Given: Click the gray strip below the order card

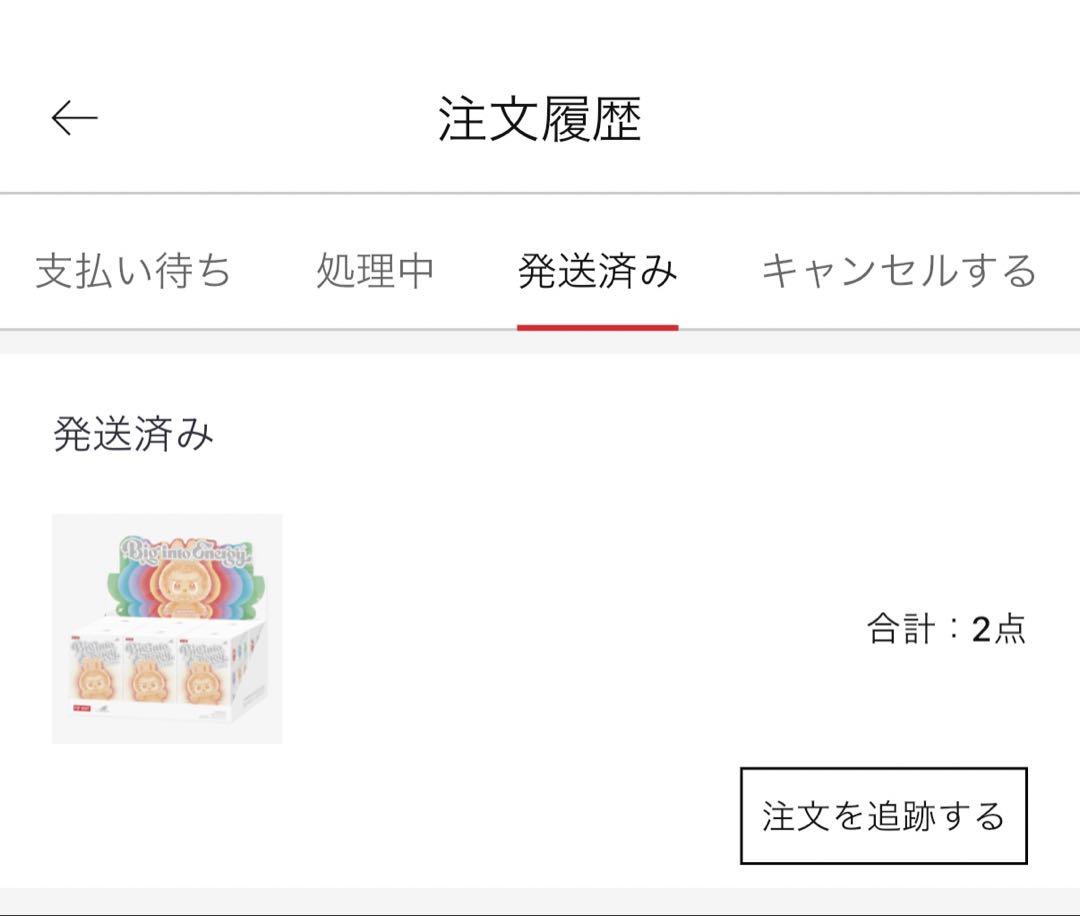Looking at the screenshot, I should [540, 900].
